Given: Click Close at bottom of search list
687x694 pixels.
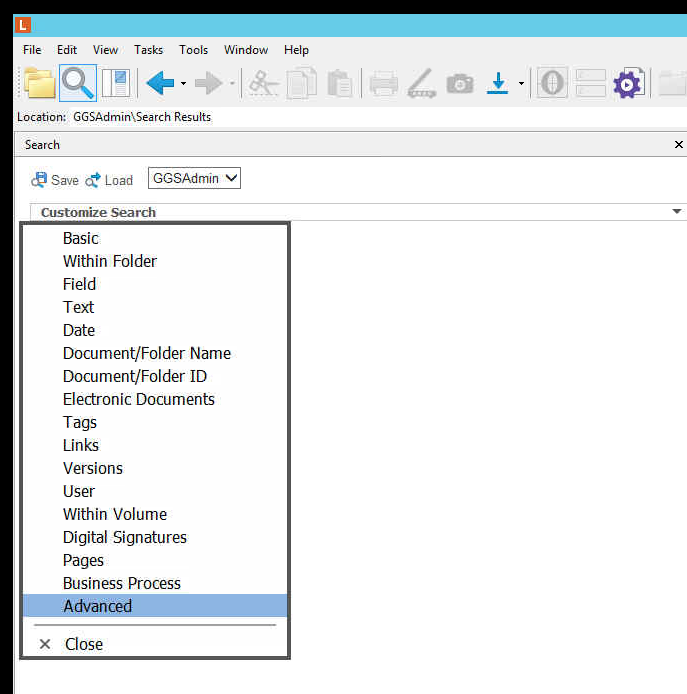Looking at the screenshot, I should click(x=84, y=644).
